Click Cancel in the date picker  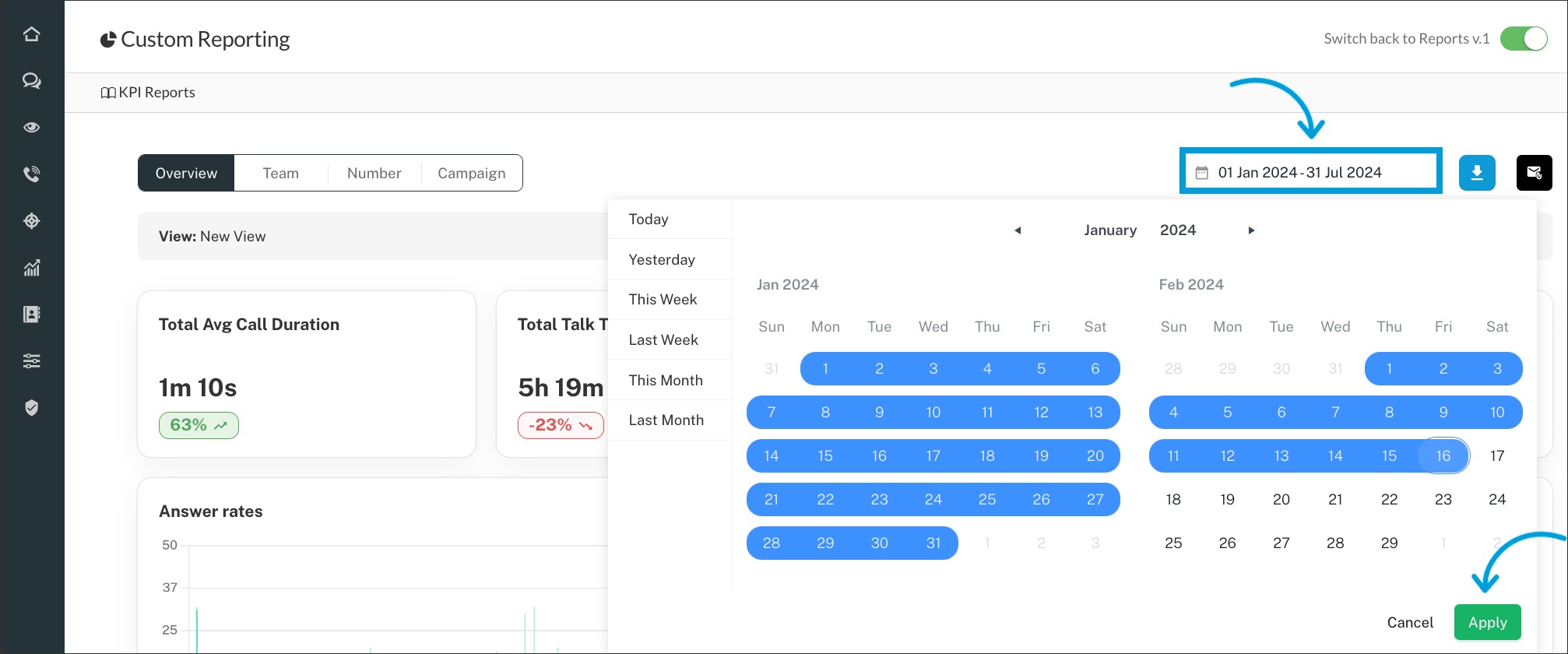click(1409, 622)
